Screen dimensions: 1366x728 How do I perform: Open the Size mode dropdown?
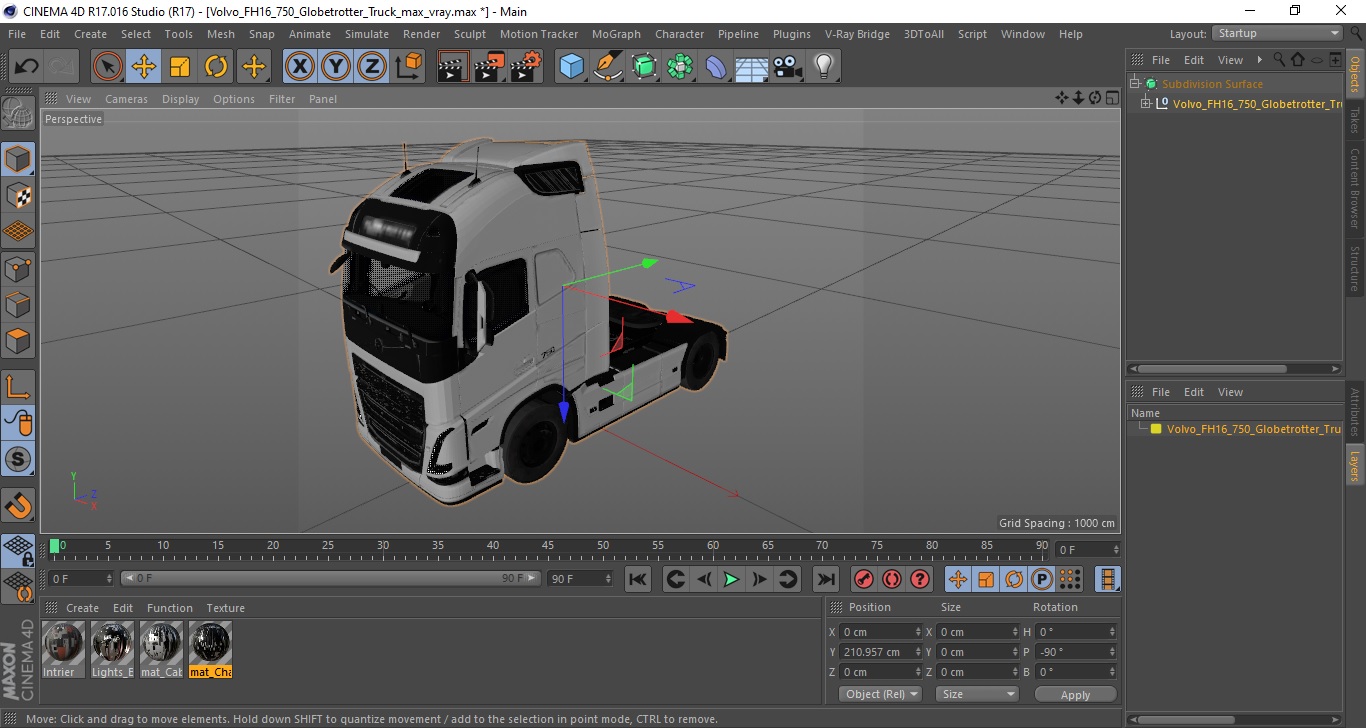pos(977,694)
